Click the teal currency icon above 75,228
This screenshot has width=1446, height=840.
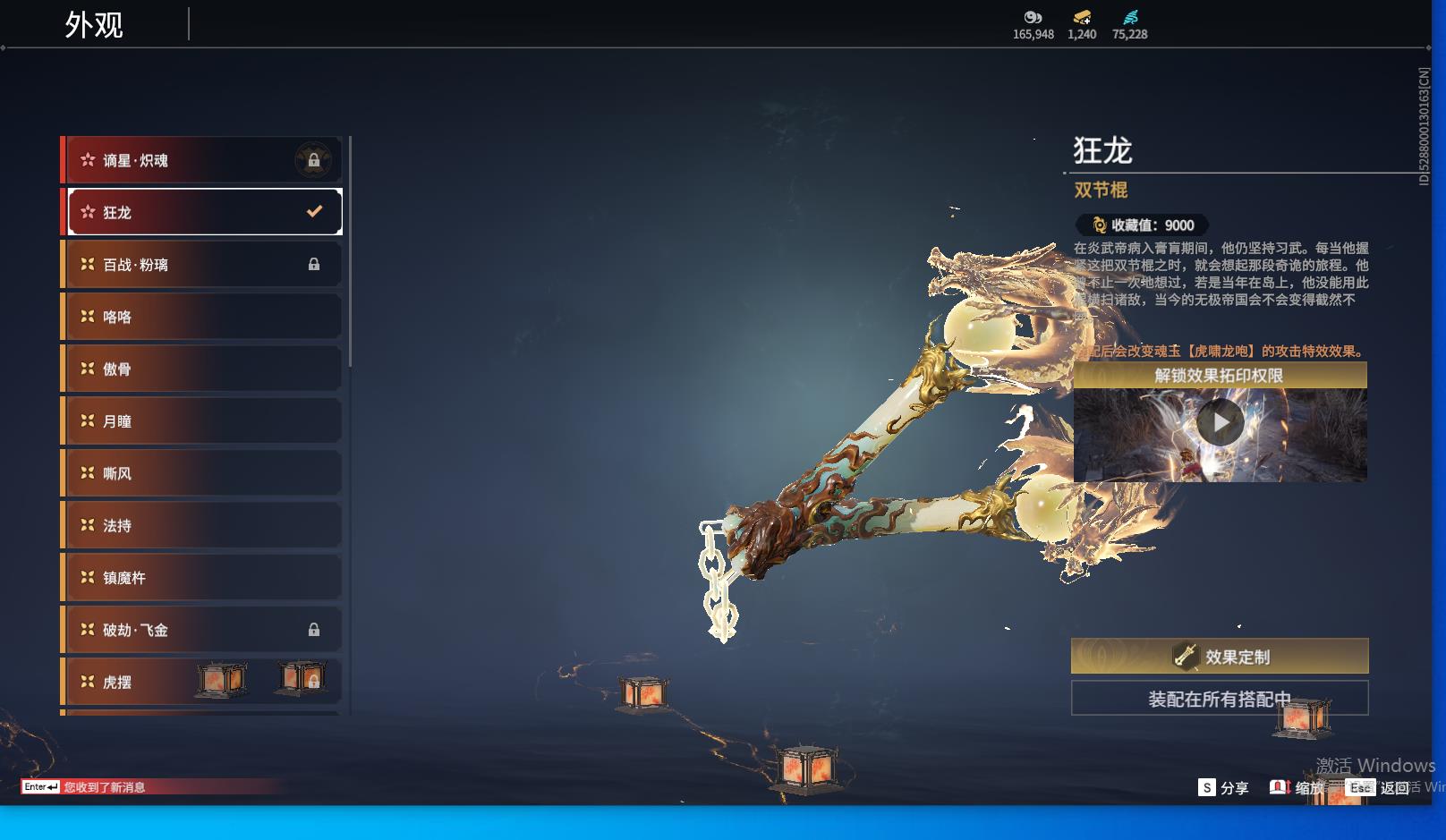point(1130,17)
